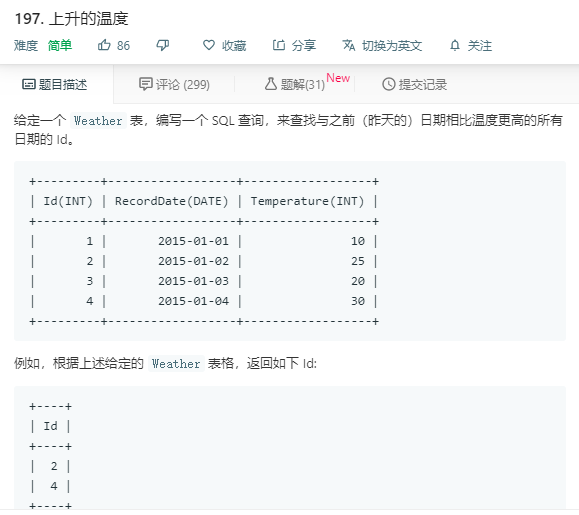
Task: Click the thumbs-down dislike icon
Action: [x=162, y=45]
